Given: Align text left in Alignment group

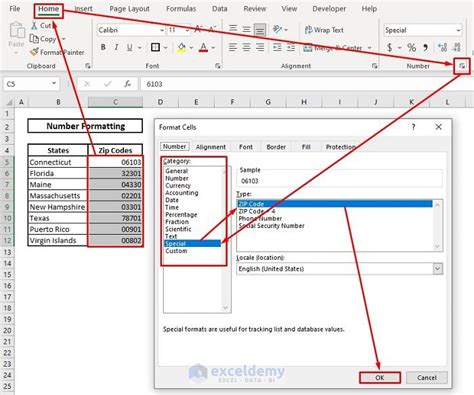Looking at the screenshot, I should click(x=233, y=47).
